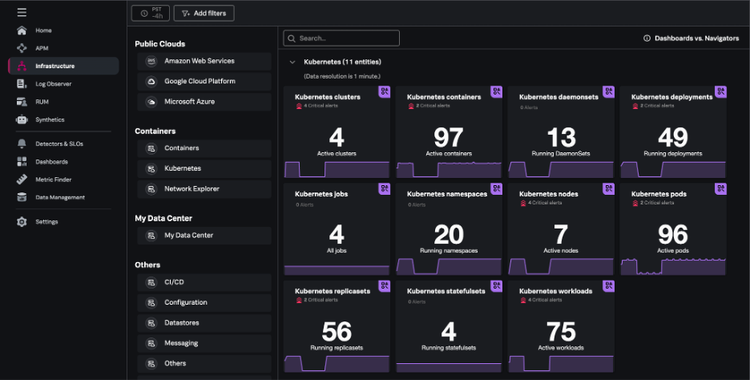Click the Infrastructure hierarchy icon
This screenshot has height=380, width=750.
click(x=22, y=66)
